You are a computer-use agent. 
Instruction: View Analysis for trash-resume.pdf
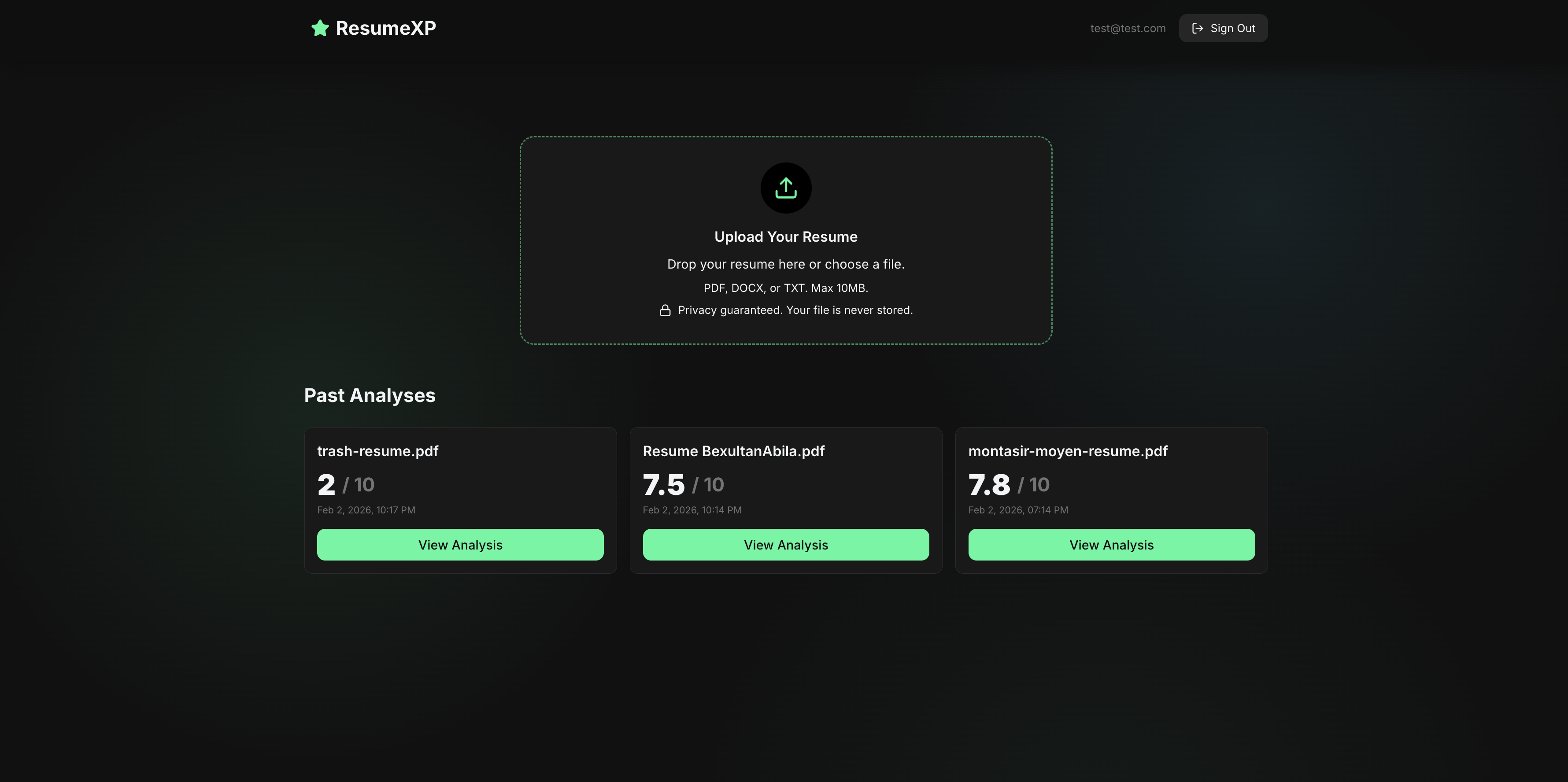pyautogui.click(x=459, y=545)
